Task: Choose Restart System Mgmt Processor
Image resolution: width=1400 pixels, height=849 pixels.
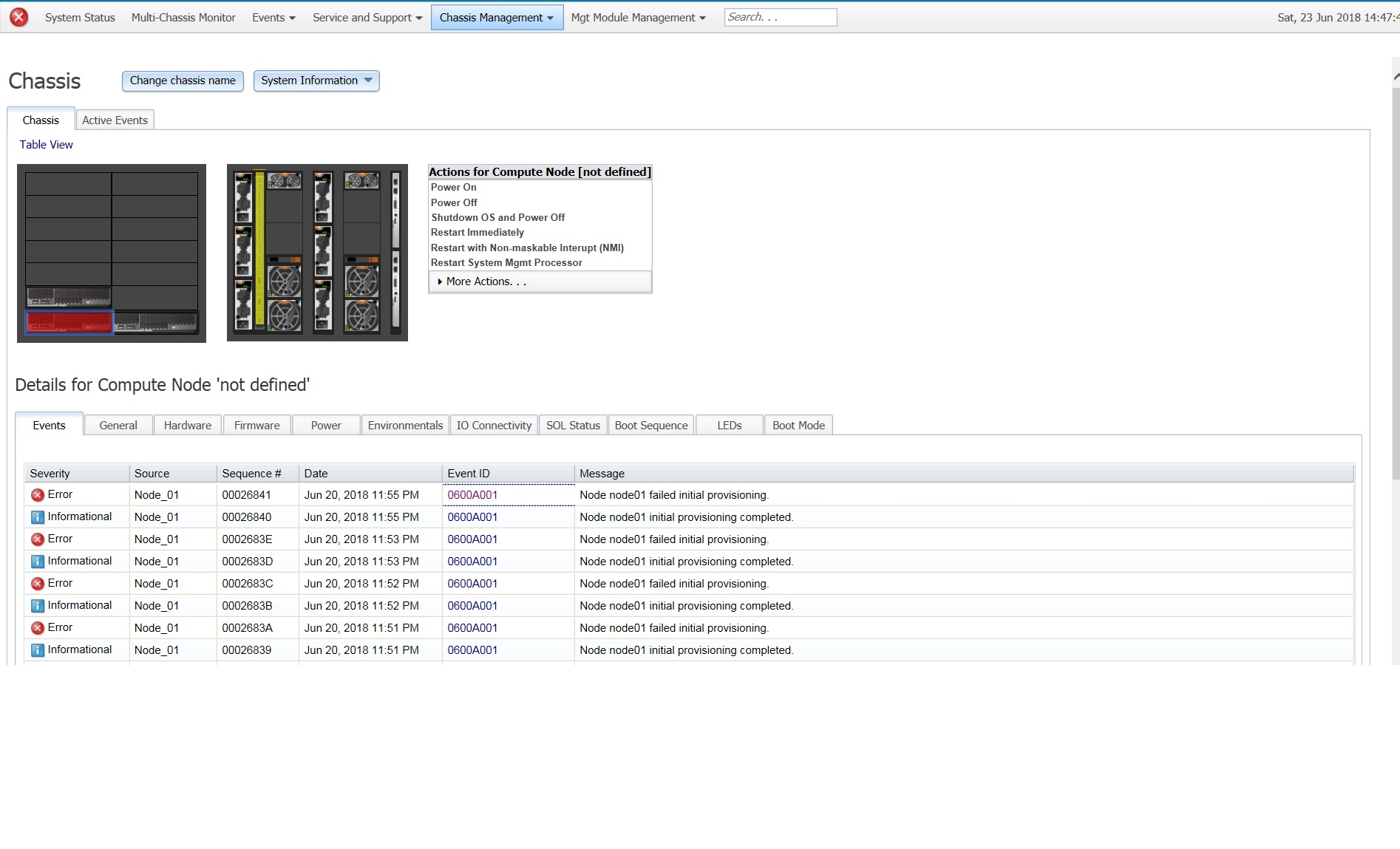Action: (506, 262)
